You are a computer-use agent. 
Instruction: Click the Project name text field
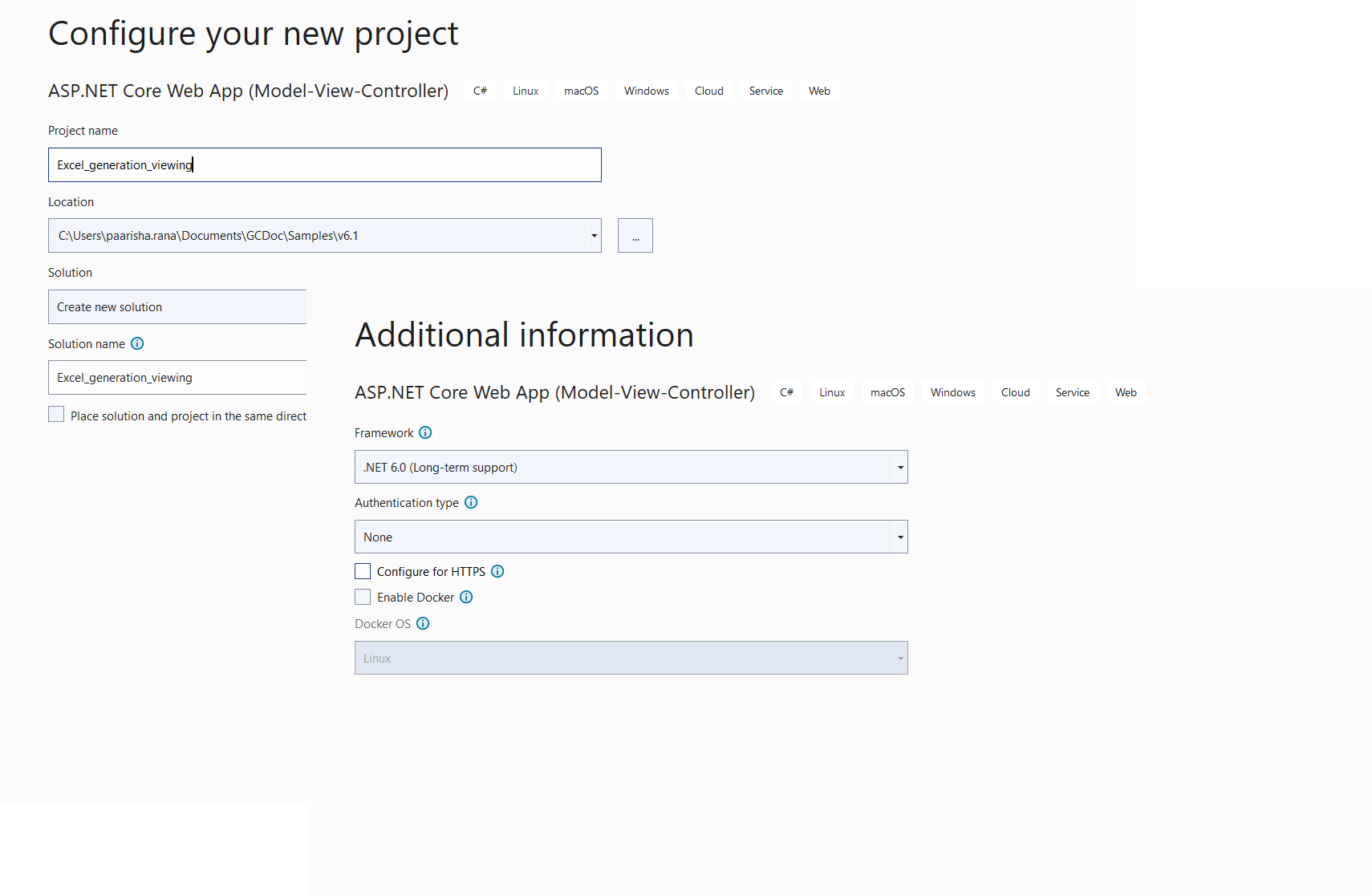click(x=324, y=165)
